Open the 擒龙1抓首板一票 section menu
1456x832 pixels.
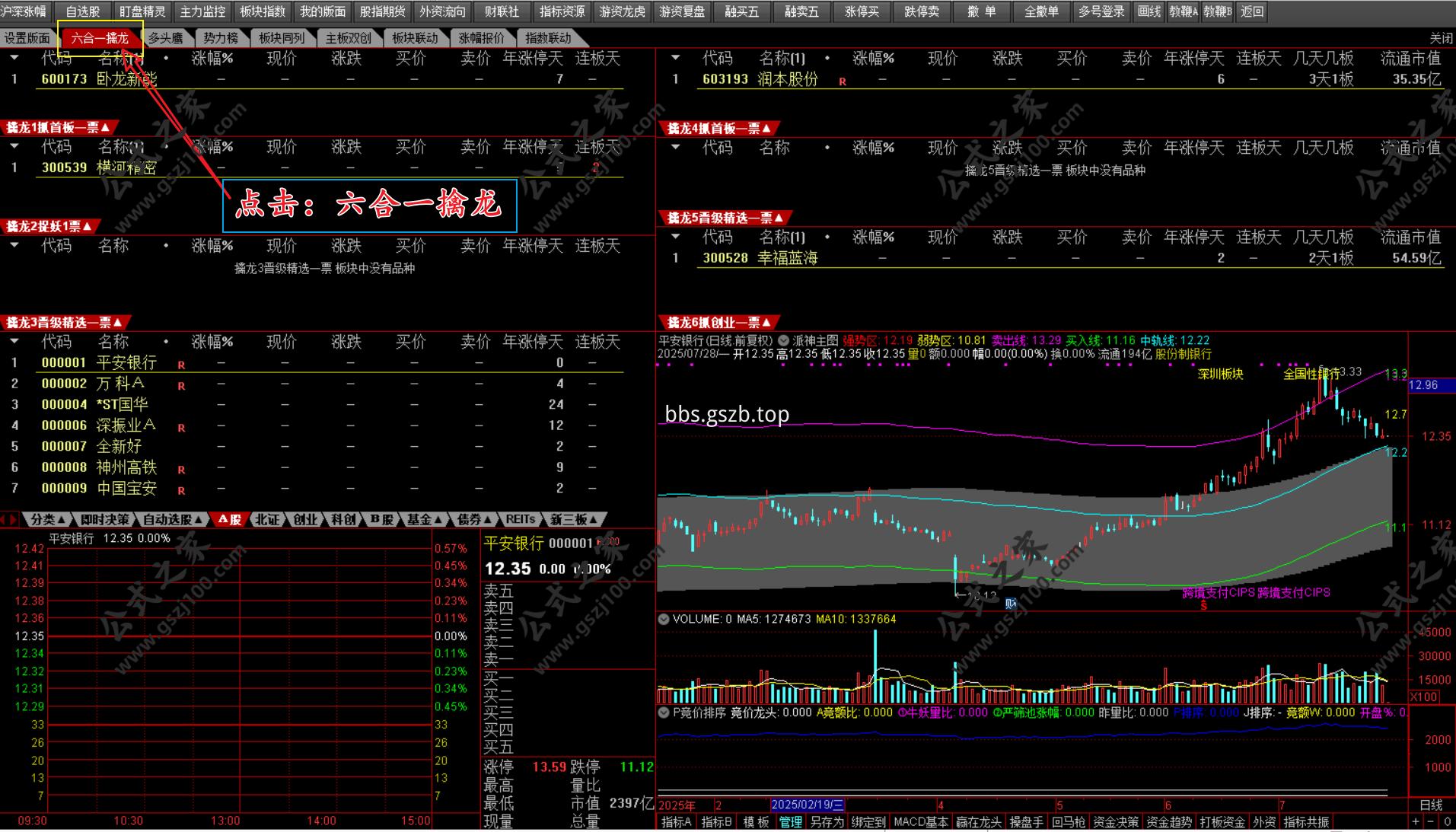pyautogui.click(x=58, y=127)
